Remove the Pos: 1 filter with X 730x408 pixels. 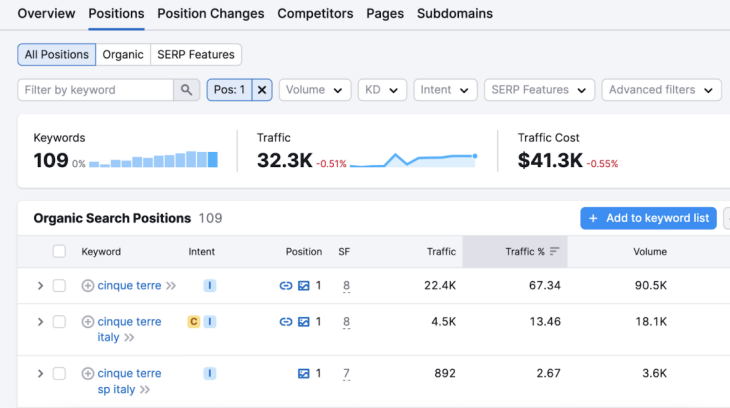tap(262, 90)
